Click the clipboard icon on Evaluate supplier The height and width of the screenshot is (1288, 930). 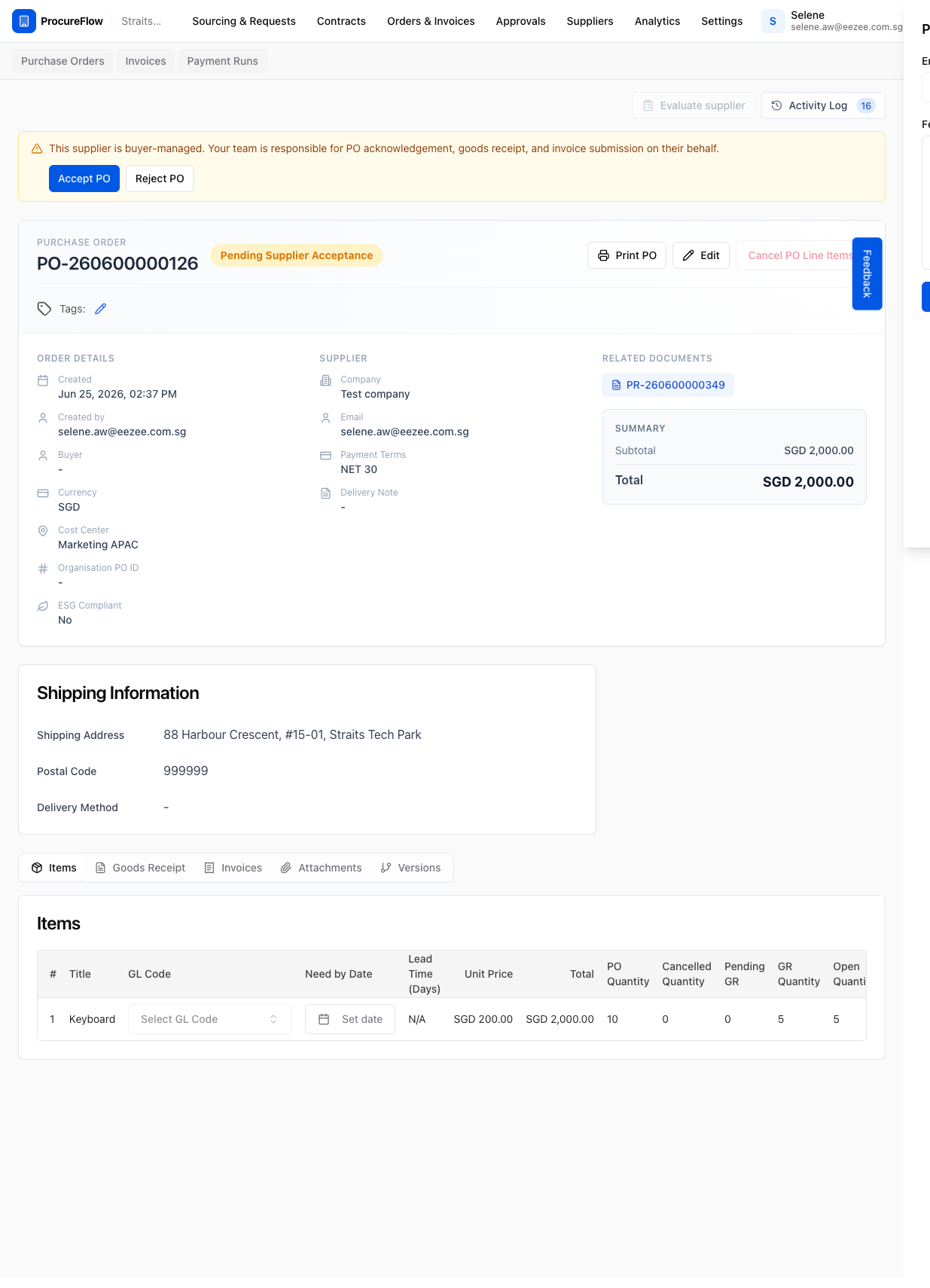click(x=648, y=105)
